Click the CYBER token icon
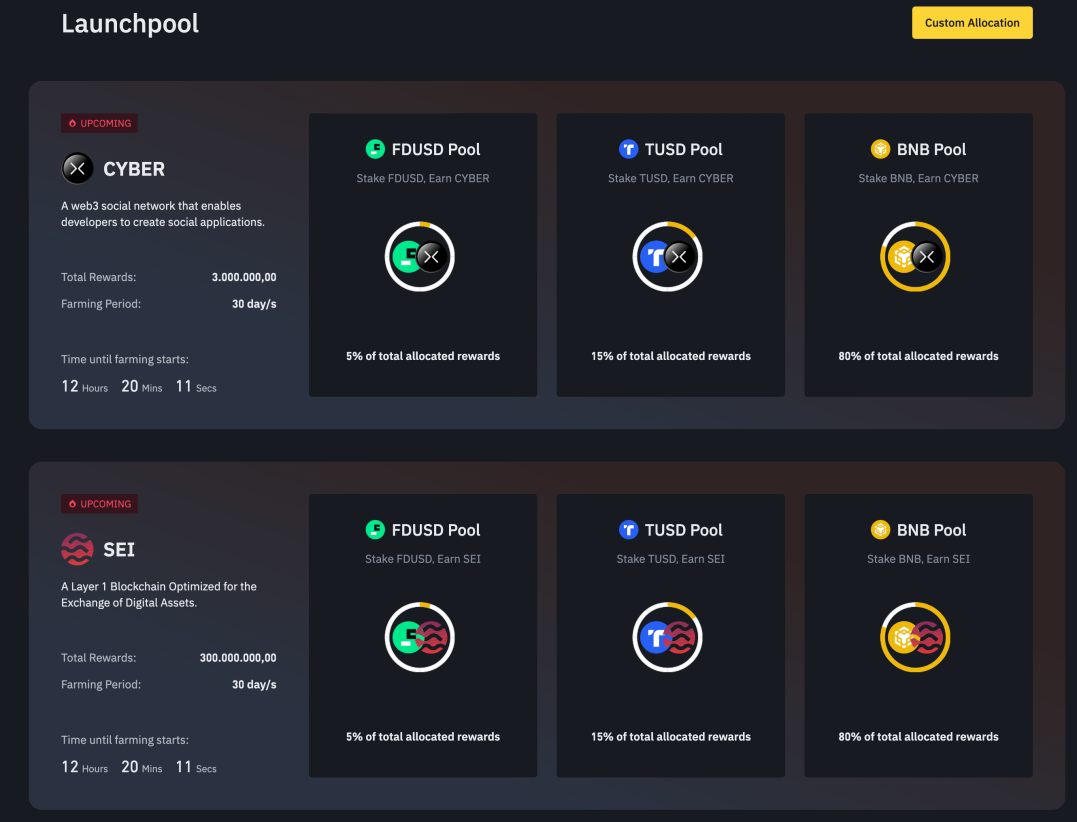 click(x=77, y=168)
